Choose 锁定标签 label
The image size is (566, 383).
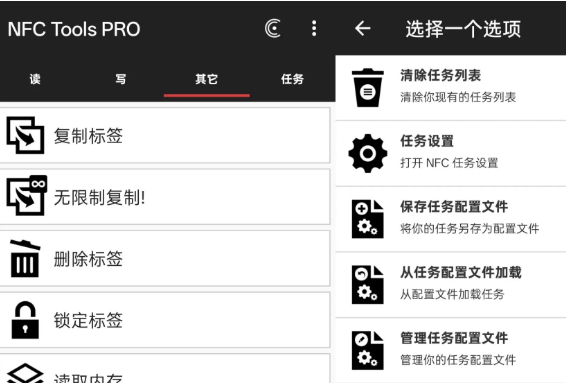(x=88, y=320)
